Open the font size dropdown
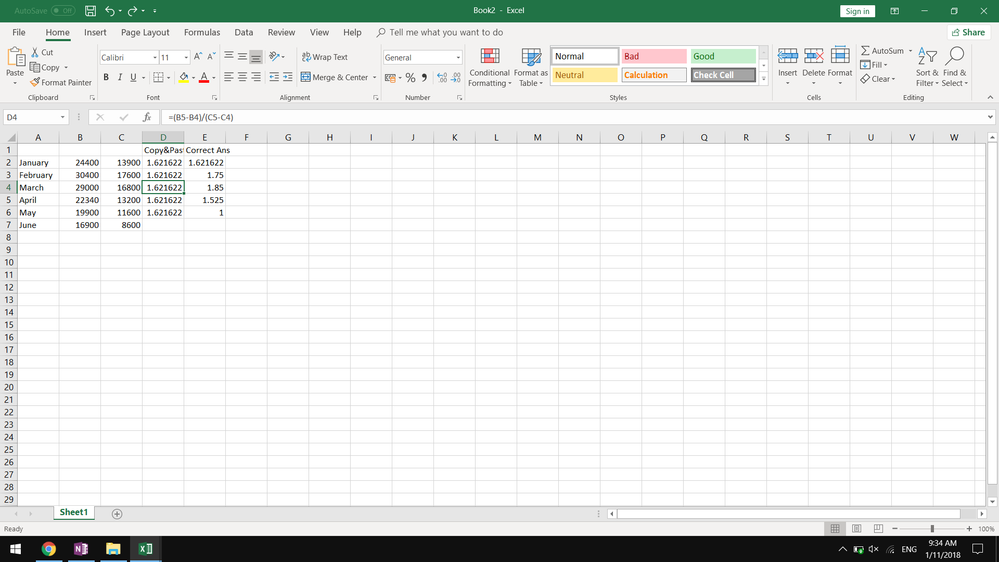The image size is (999, 562). coord(186,57)
